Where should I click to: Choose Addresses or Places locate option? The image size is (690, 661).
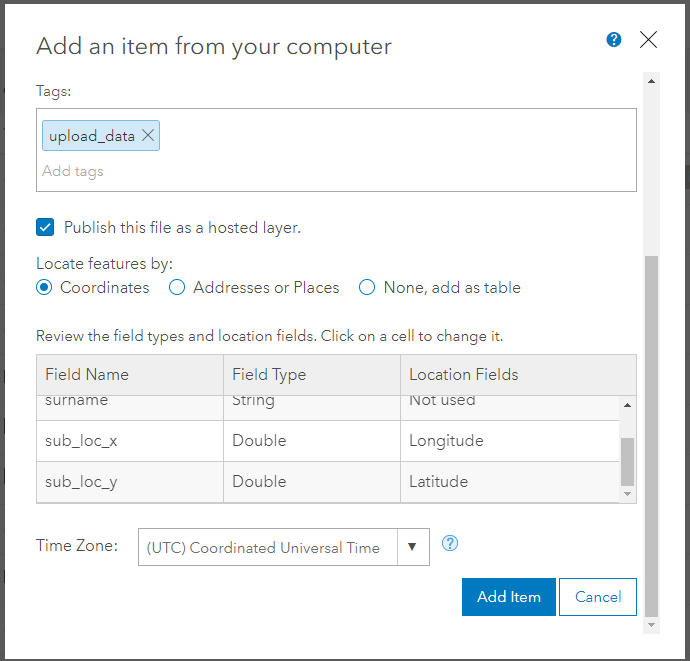(x=177, y=288)
